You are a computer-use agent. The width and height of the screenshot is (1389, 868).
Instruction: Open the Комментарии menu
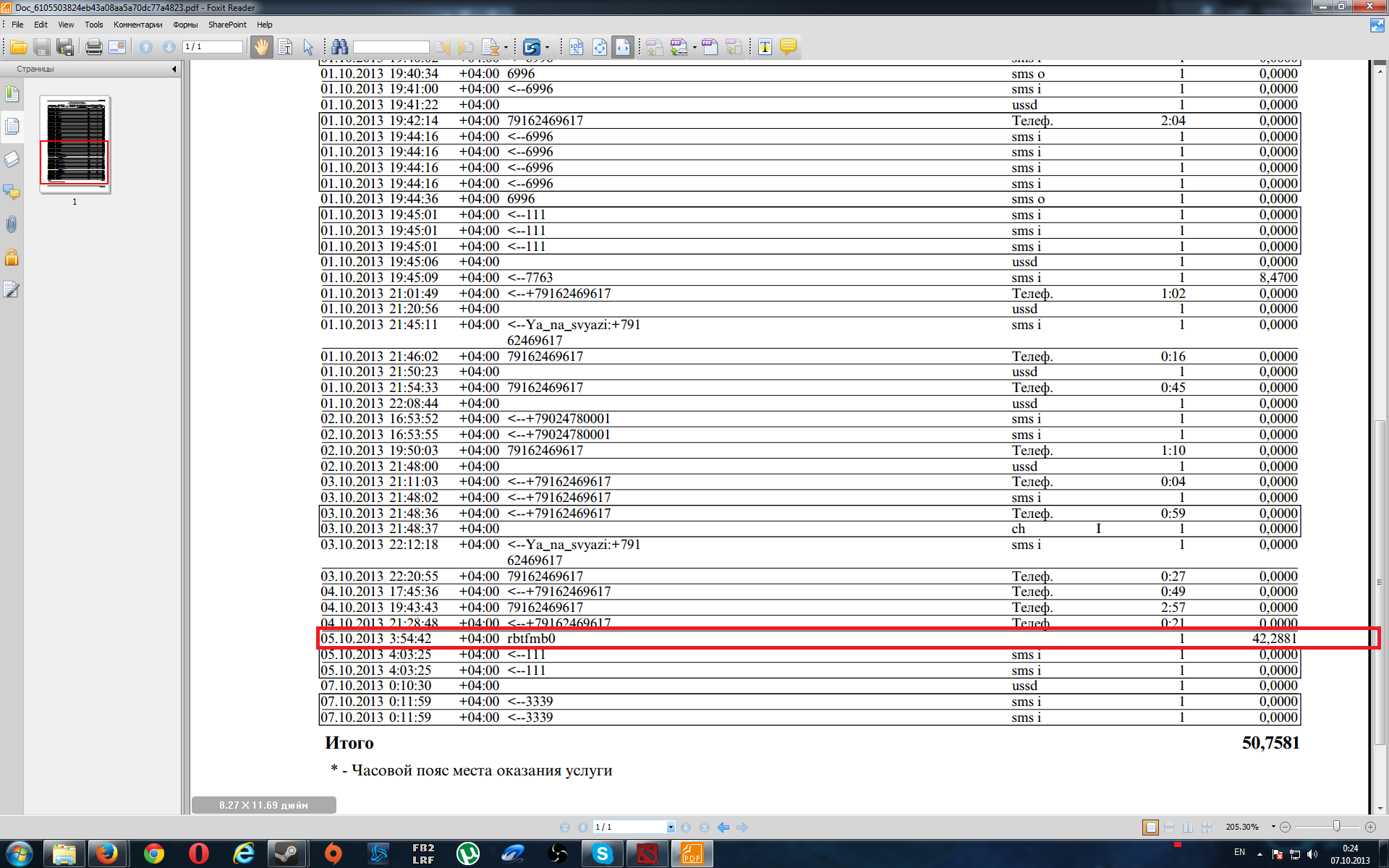coord(137,25)
